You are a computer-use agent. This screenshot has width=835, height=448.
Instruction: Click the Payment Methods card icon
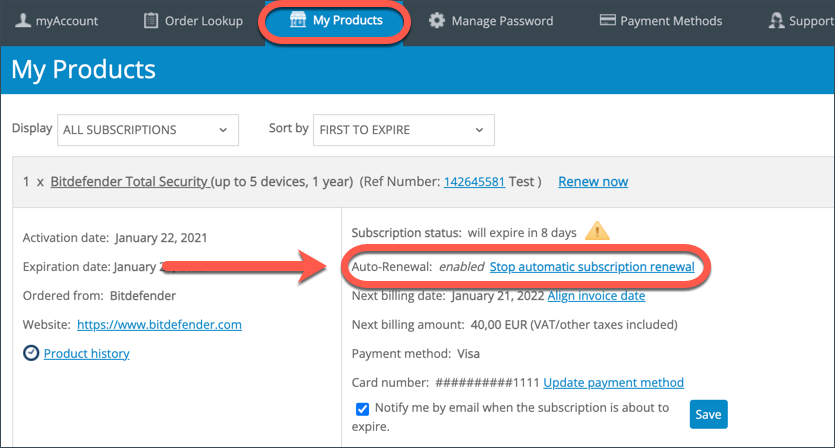pos(607,20)
